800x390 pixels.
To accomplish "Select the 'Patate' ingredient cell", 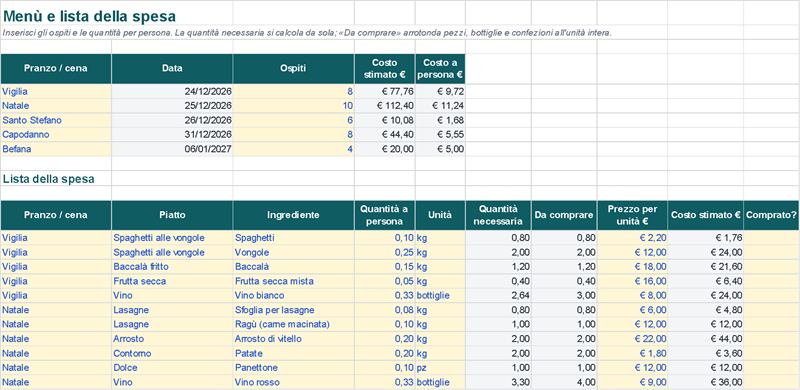I will (293, 353).
